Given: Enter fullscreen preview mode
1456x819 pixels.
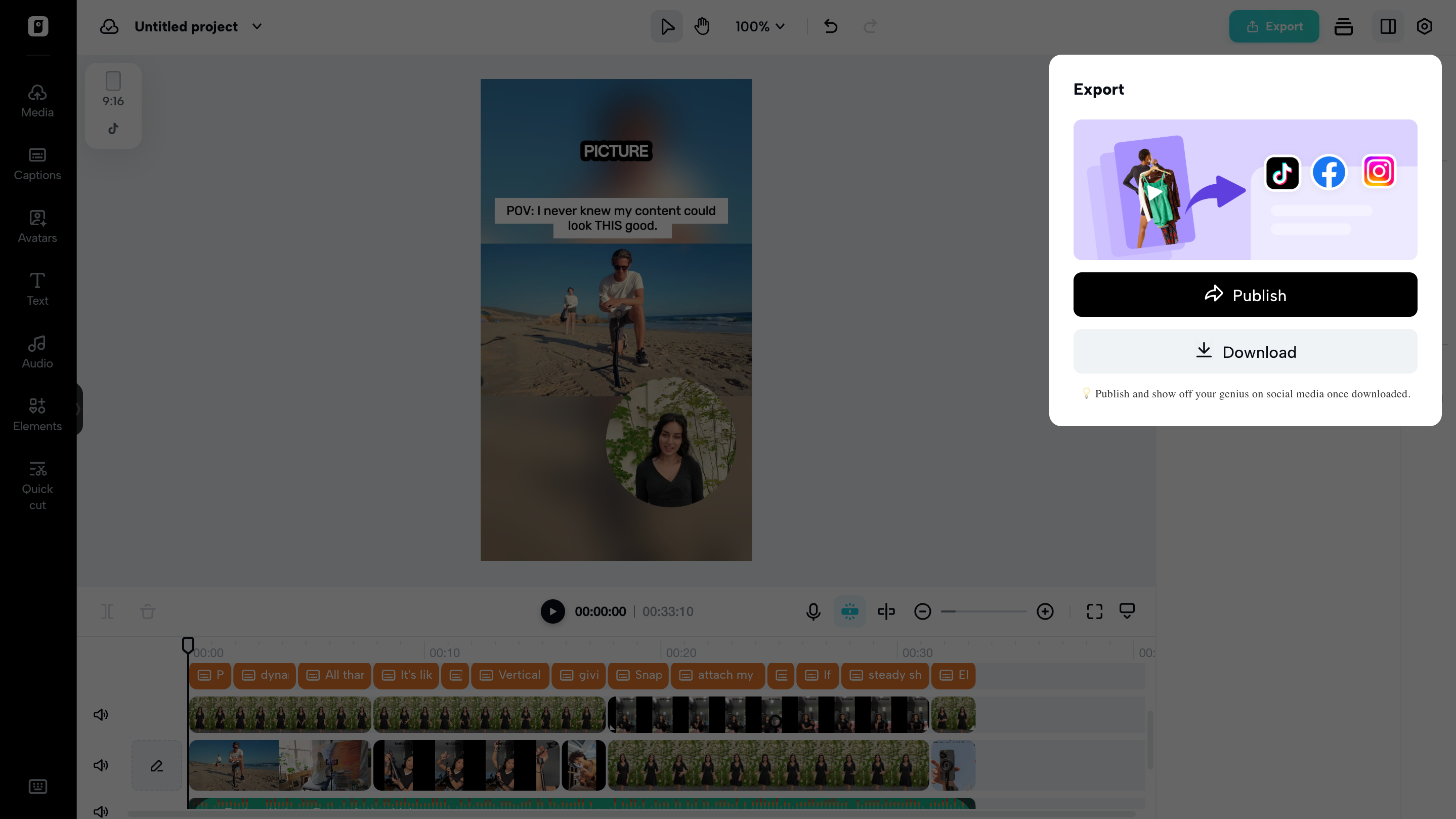Looking at the screenshot, I should [1094, 611].
